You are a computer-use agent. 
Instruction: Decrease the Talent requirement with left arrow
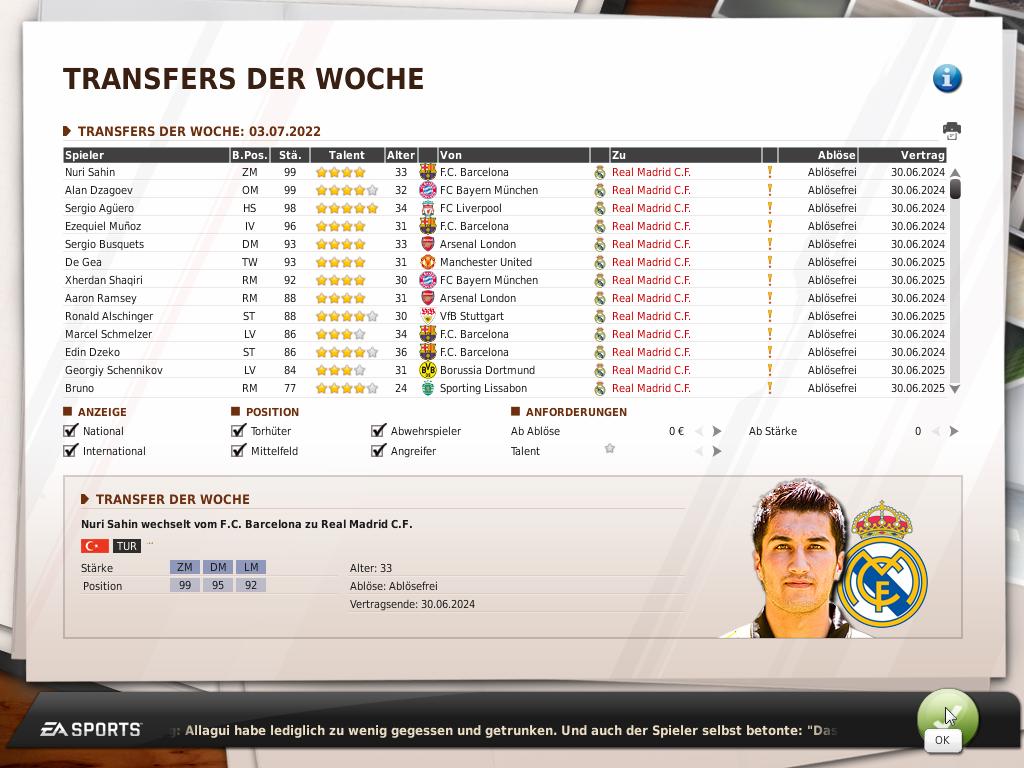click(699, 451)
